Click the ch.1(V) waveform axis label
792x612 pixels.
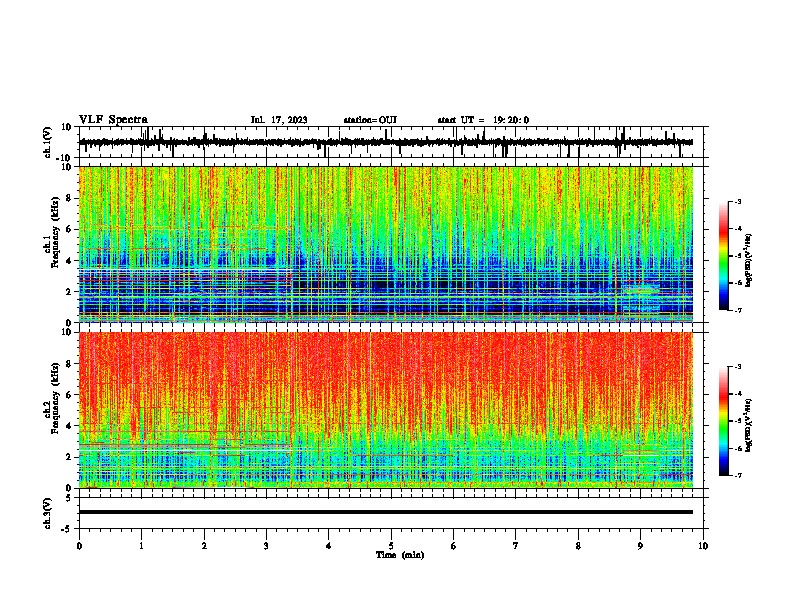click(48, 142)
